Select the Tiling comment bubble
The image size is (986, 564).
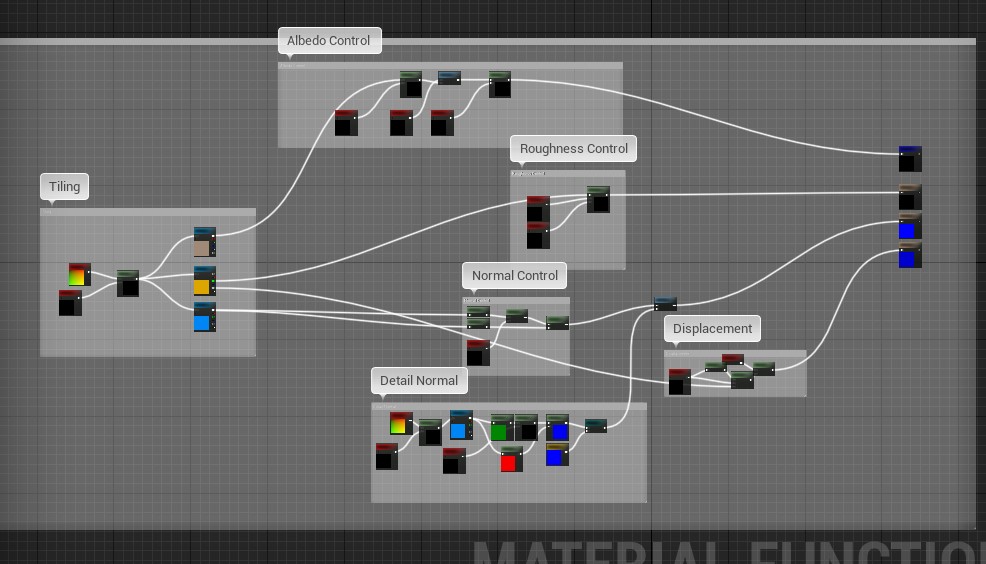click(x=64, y=187)
